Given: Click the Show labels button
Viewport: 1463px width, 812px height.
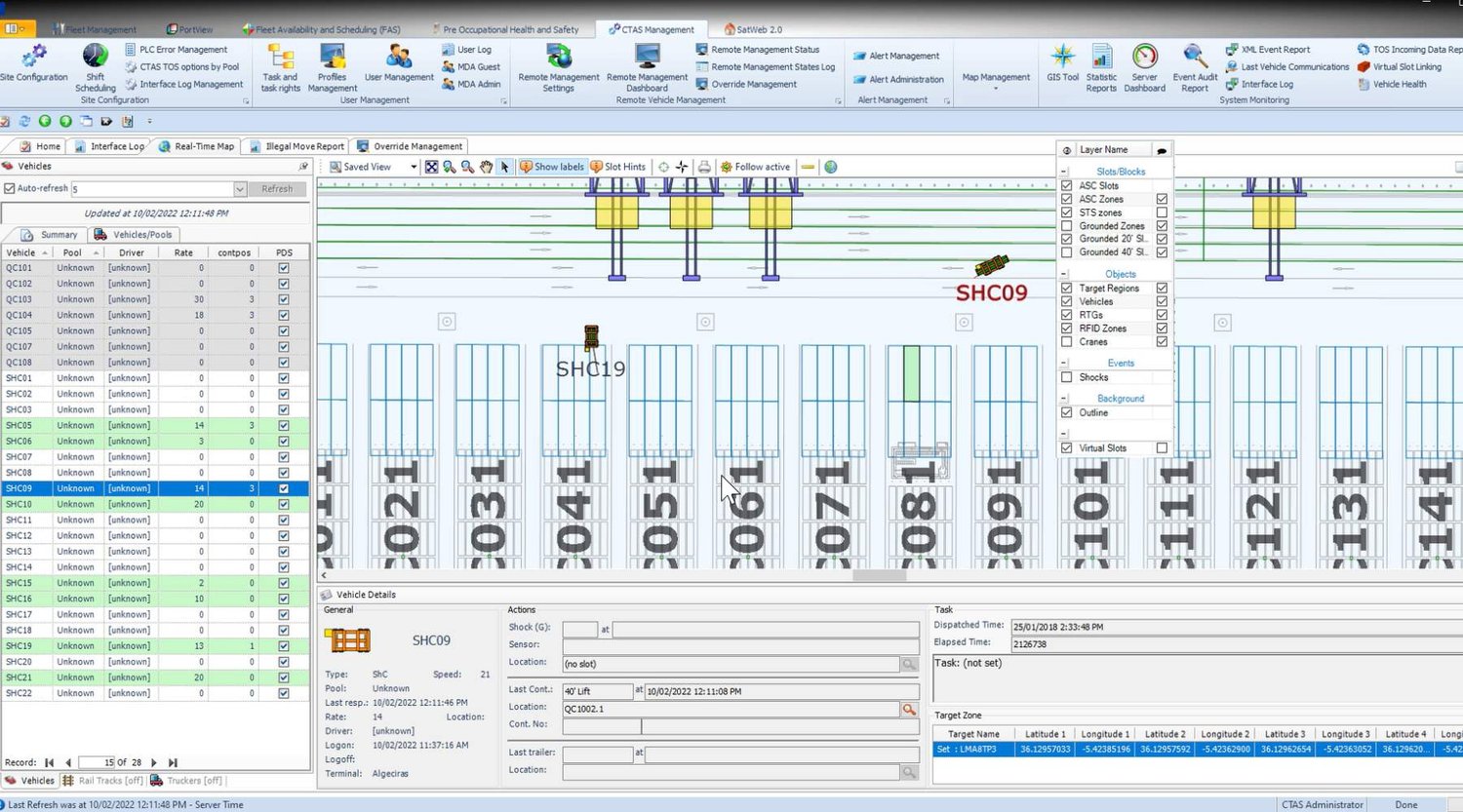Looking at the screenshot, I should pos(551,167).
